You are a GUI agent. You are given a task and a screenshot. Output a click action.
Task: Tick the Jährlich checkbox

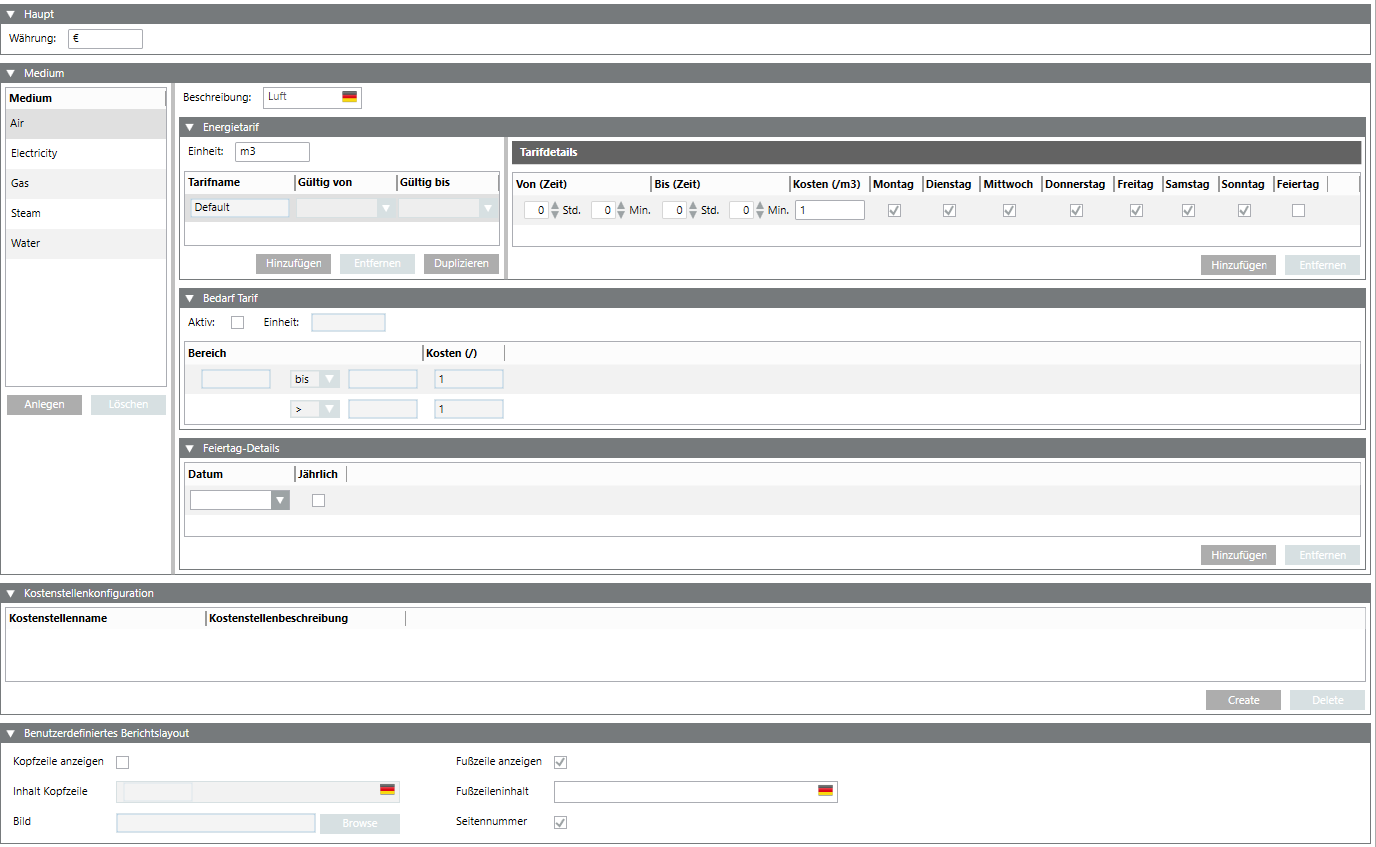click(318, 500)
